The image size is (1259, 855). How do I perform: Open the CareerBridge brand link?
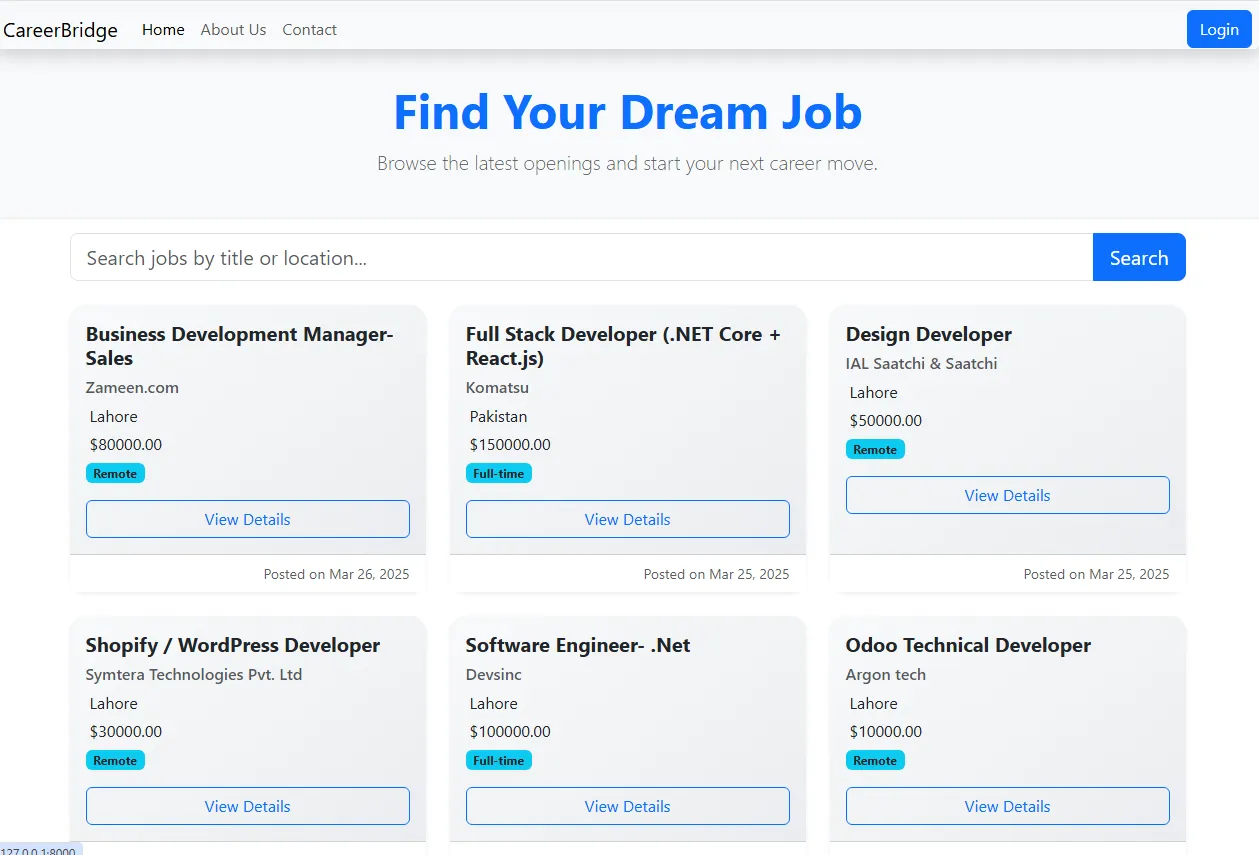[x=60, y=30]
